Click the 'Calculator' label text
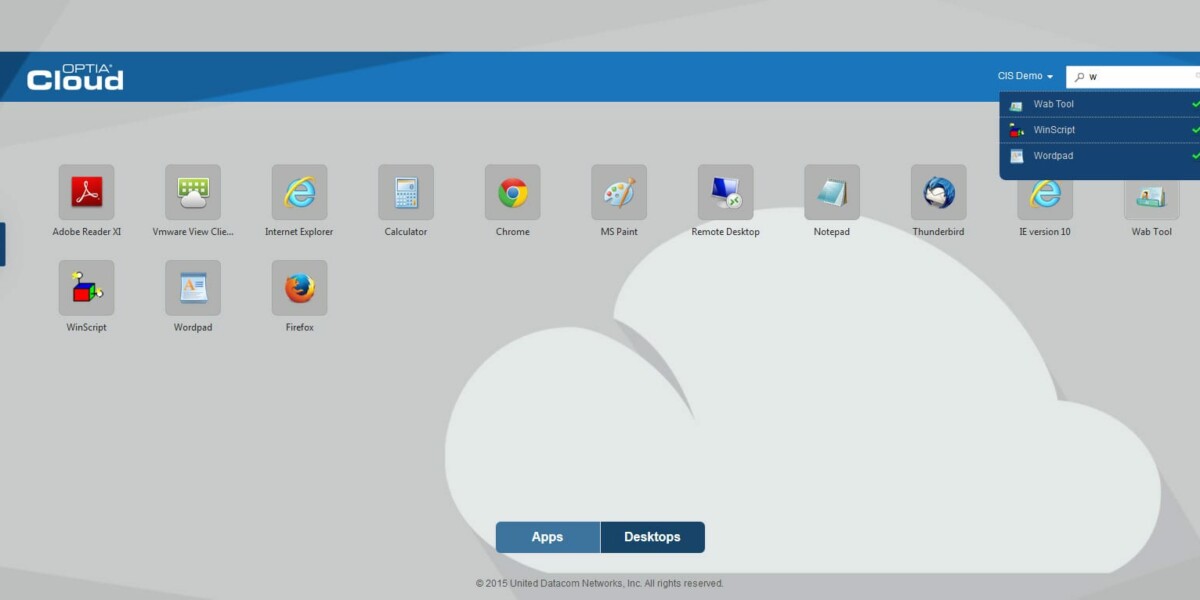This screenshot has width=1200, height=600. pos(406,232)
